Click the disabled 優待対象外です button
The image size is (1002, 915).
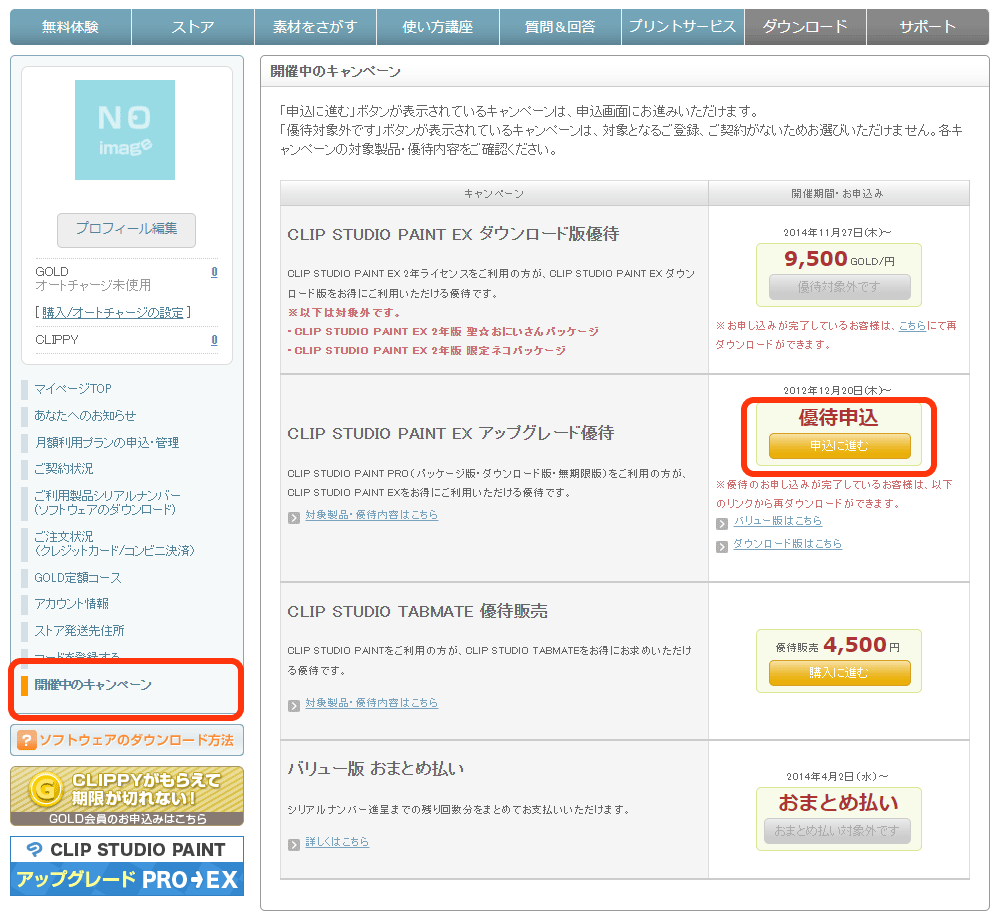click(x=839, y=287)
